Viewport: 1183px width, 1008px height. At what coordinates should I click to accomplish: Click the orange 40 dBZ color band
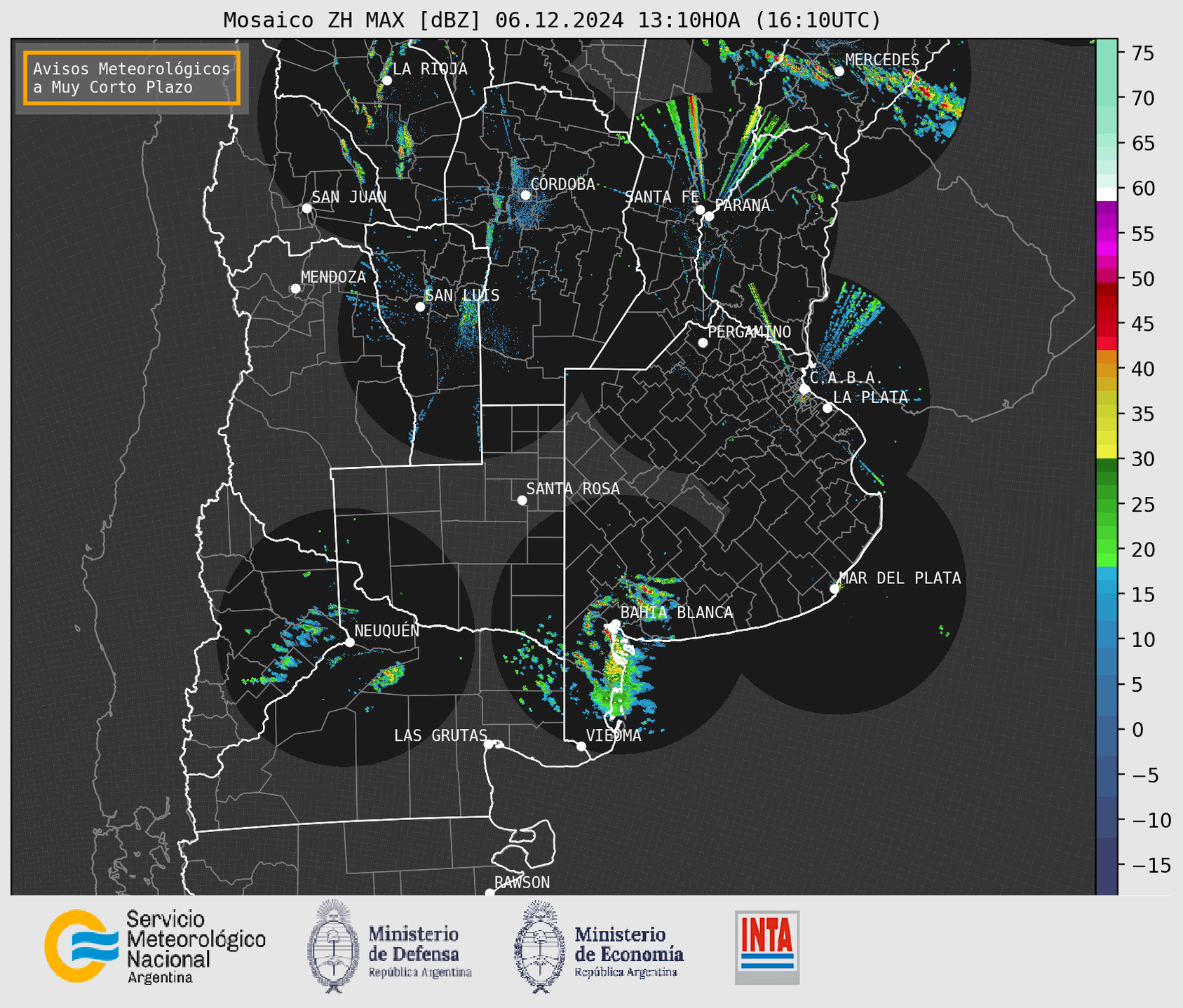(x=1107, y=369)
